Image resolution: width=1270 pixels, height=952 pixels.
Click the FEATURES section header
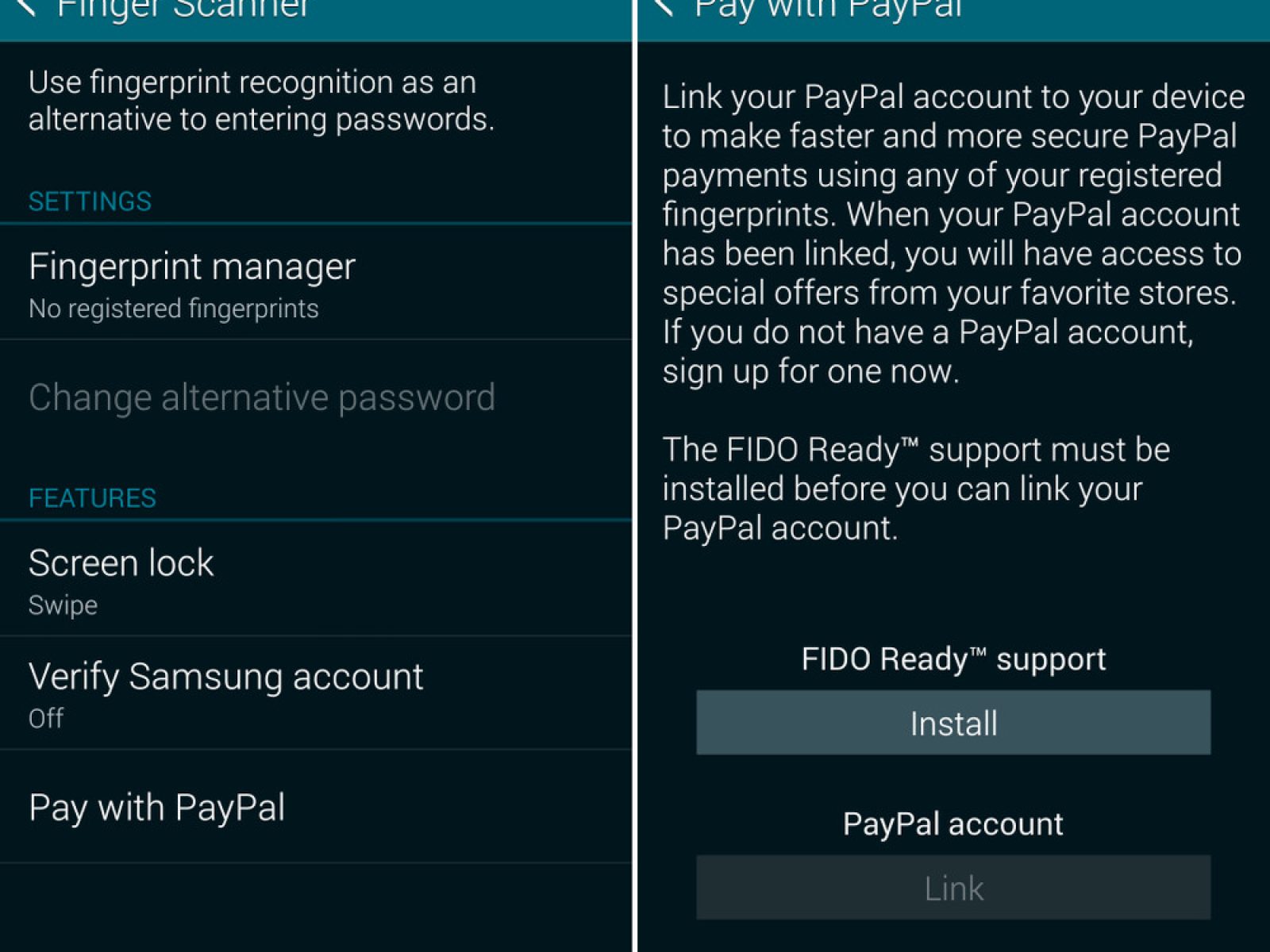[x=92, y=498]
